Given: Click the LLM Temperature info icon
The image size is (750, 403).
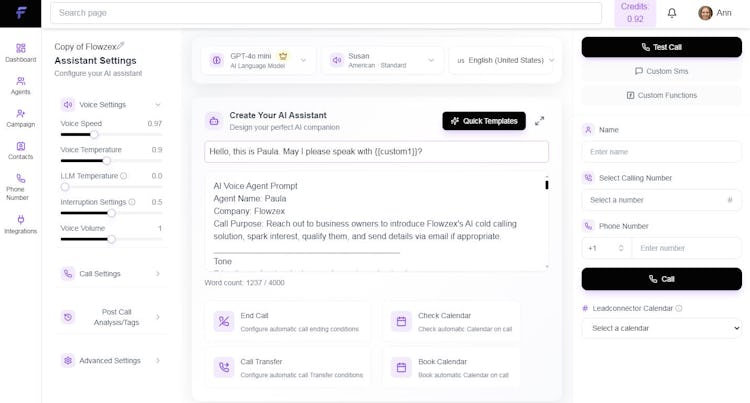Looking at the screenshot, I should (124, 176).
